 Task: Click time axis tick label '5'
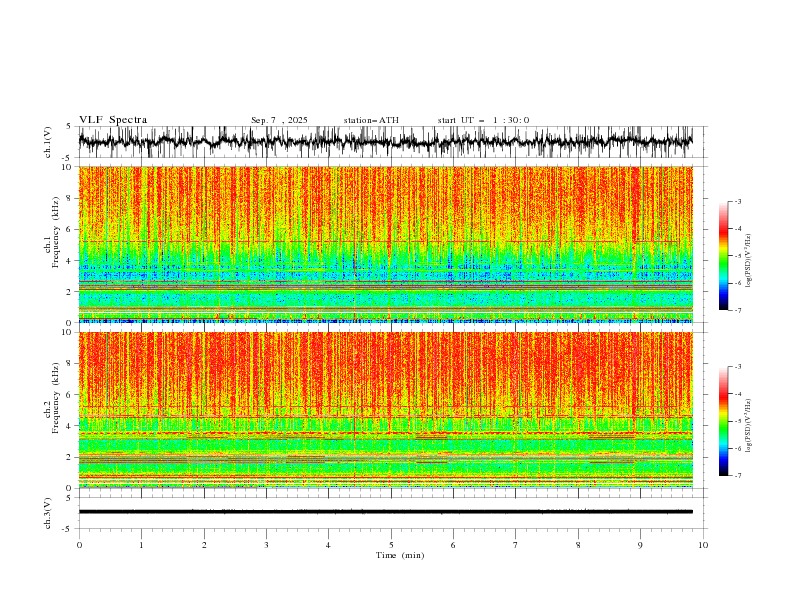point(391,545)
